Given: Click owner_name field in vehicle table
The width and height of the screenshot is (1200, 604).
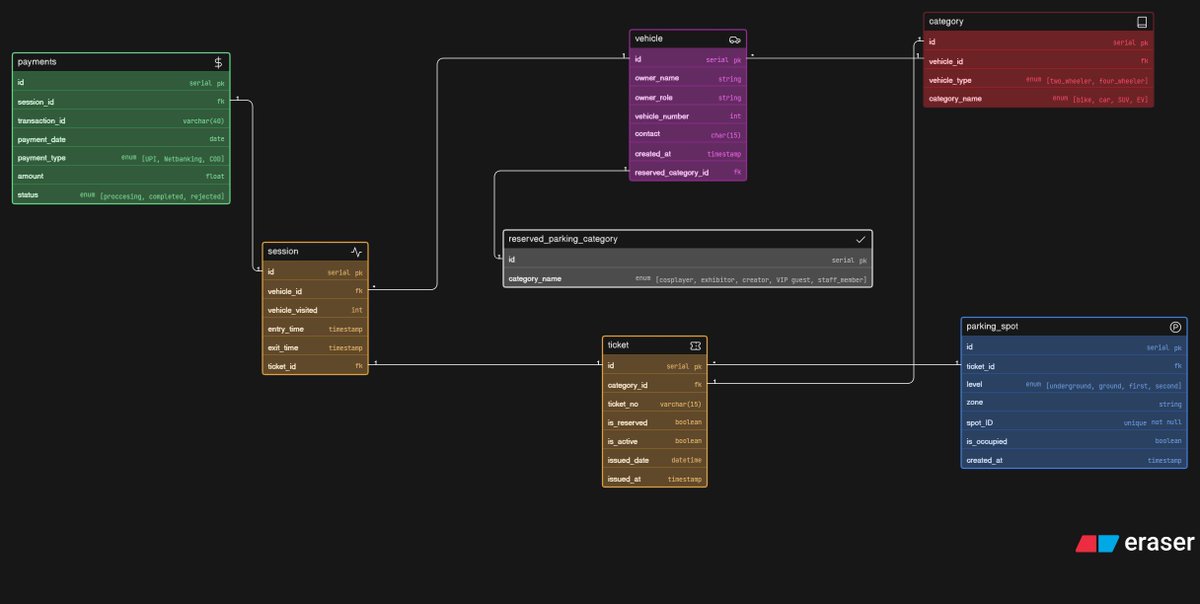Looking at the screenshot, I should 688,78.
